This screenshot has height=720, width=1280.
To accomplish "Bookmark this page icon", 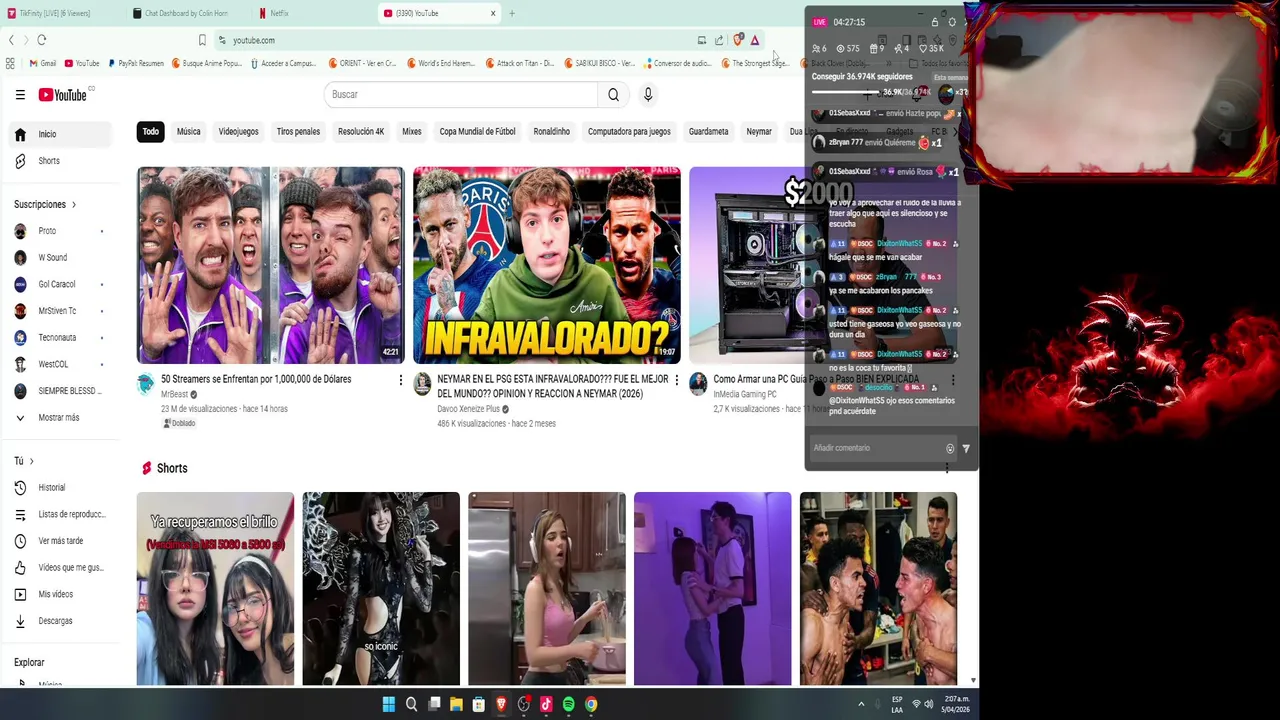I will click(202, 40).
